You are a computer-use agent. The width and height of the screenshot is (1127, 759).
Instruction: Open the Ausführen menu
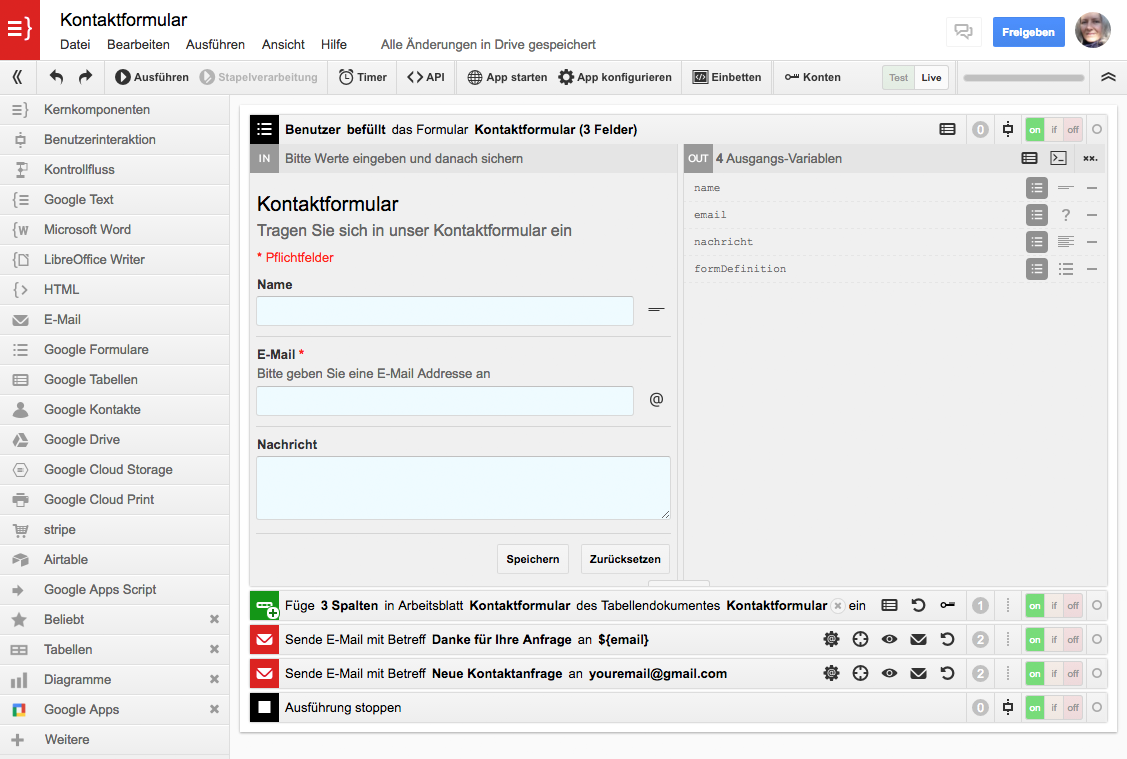point(215,45)
